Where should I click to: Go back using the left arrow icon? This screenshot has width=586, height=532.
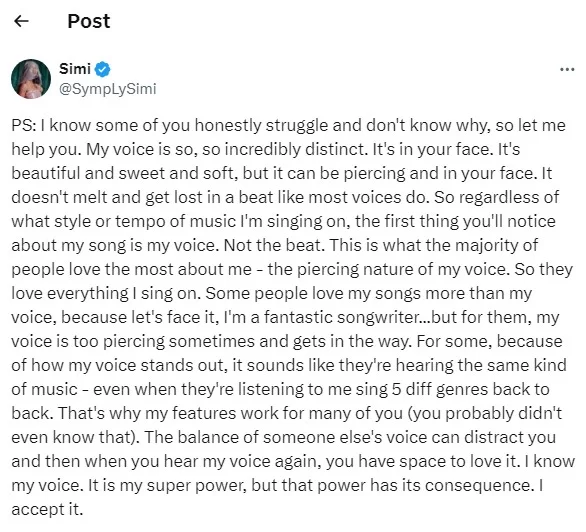point(21,21)
